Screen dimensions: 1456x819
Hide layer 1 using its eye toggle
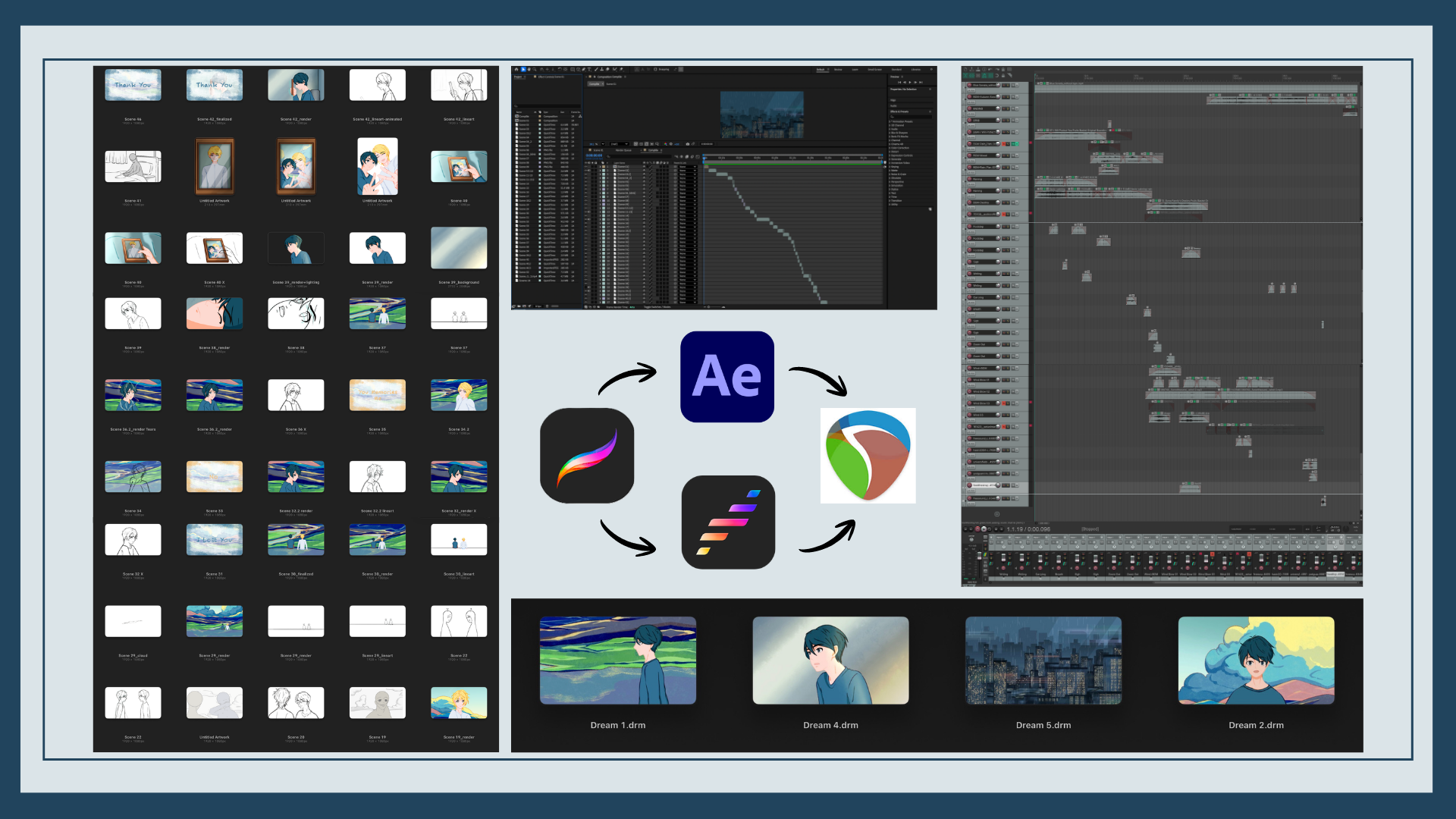(586, 167)
